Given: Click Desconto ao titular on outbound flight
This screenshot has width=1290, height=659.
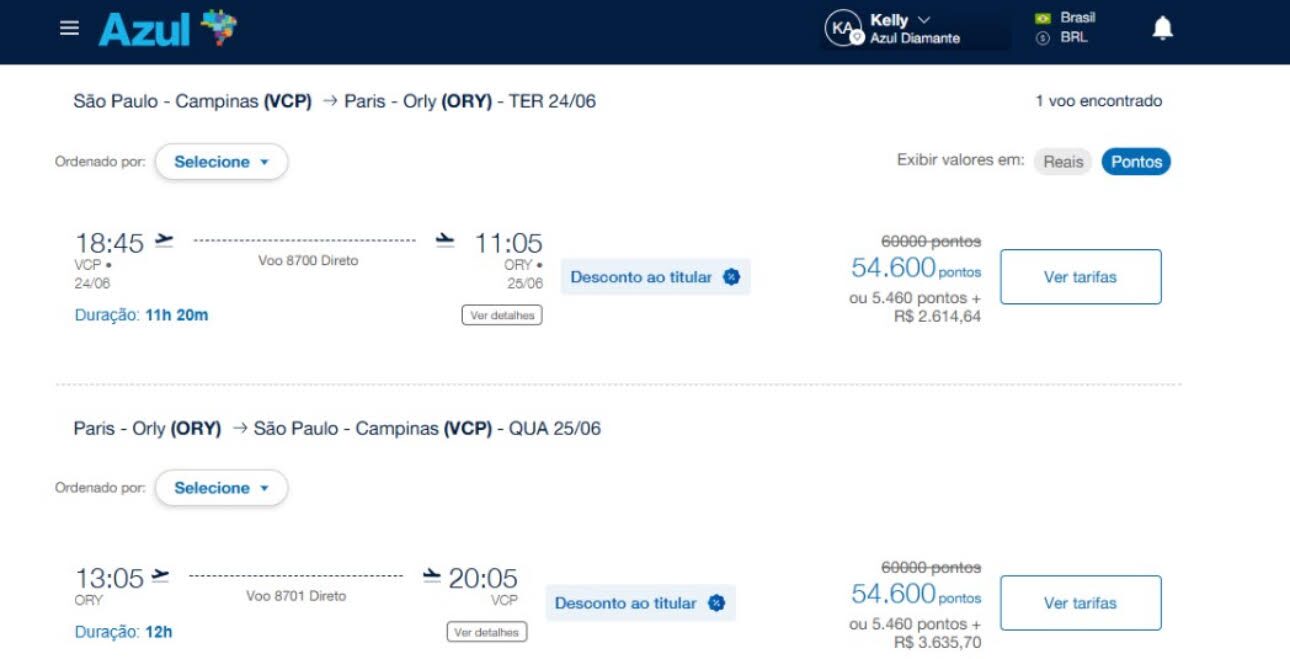Looking at the screenshot, I should click(x=655, y=277).
